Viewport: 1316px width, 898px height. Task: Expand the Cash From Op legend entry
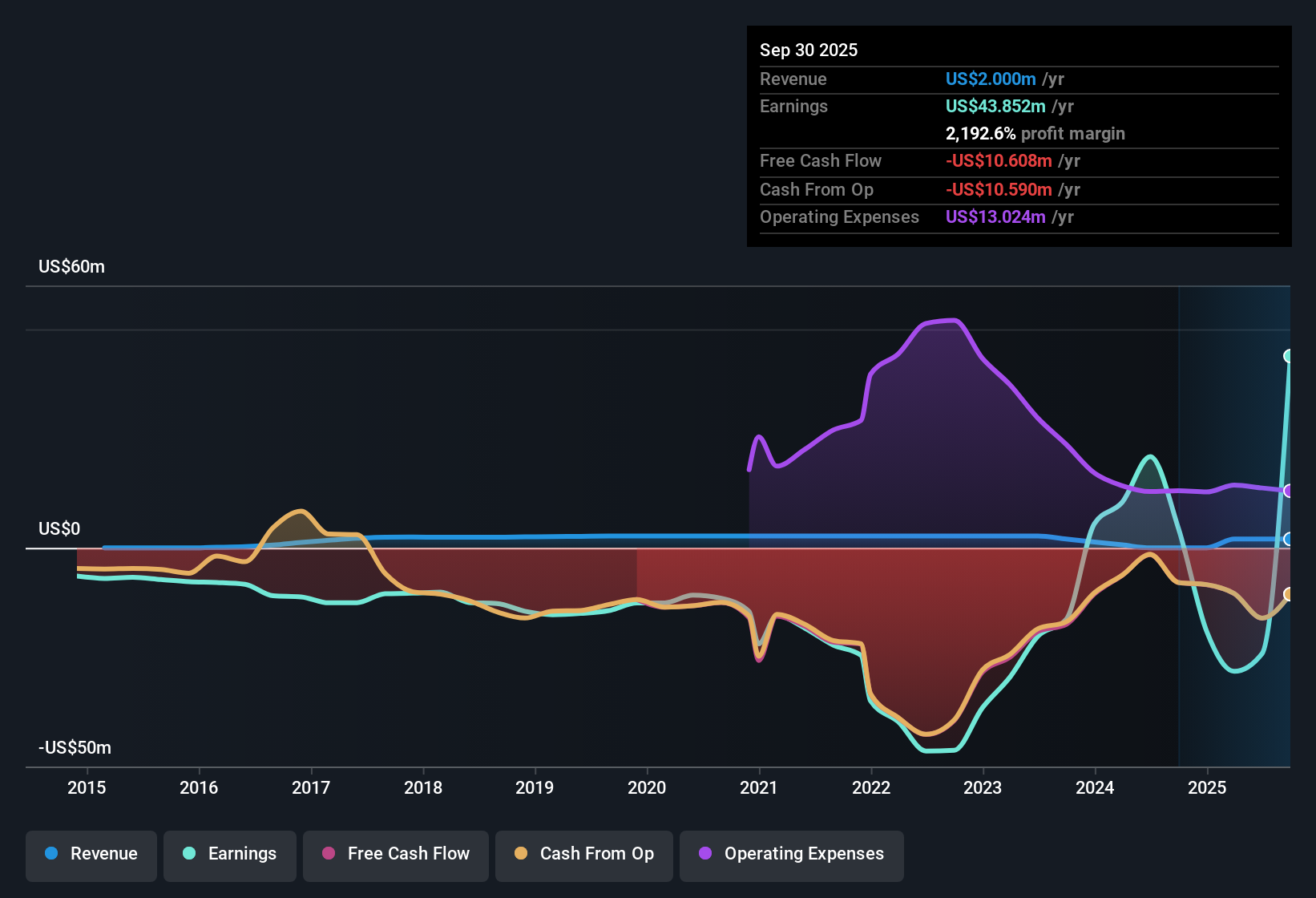[583, 855]
